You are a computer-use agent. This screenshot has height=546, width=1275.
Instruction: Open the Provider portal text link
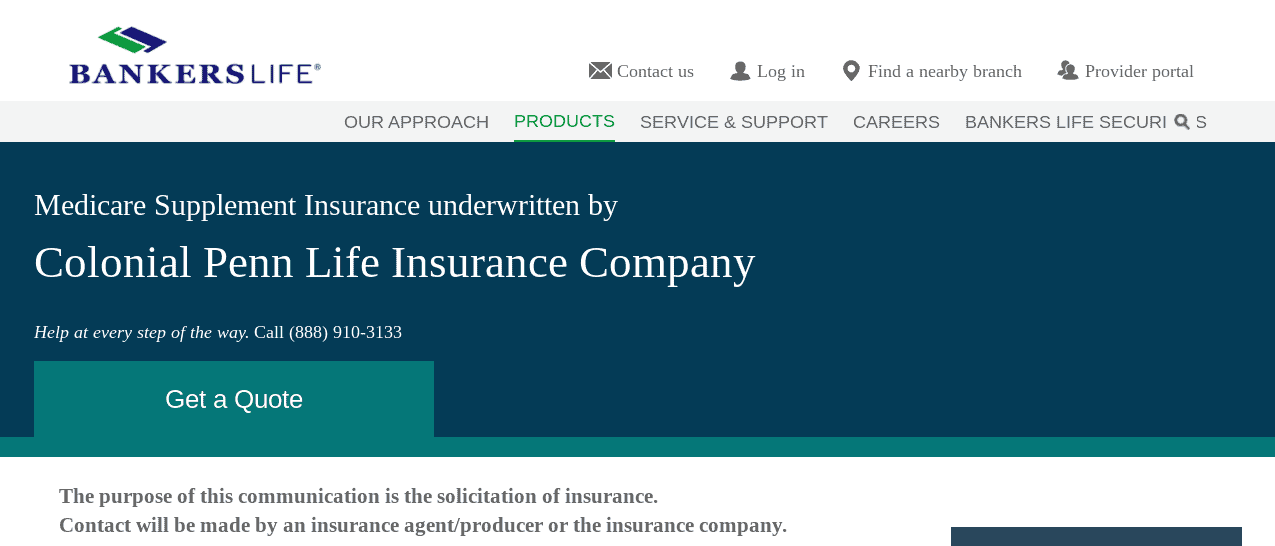[x=1139, y=71]
